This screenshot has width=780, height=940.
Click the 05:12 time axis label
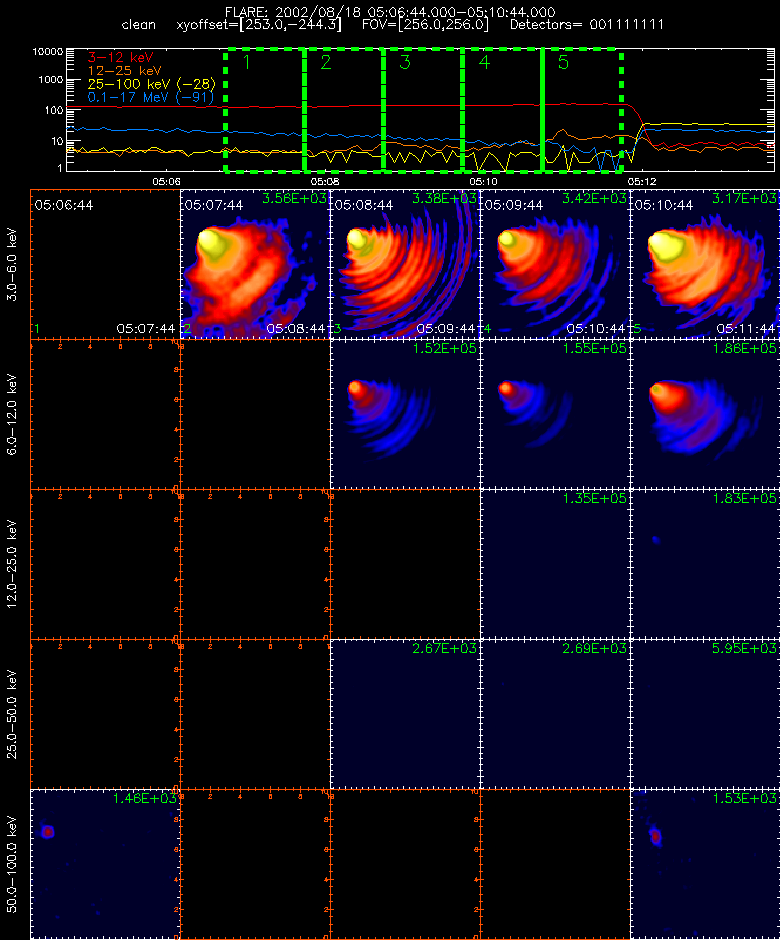tap(642, 181)
